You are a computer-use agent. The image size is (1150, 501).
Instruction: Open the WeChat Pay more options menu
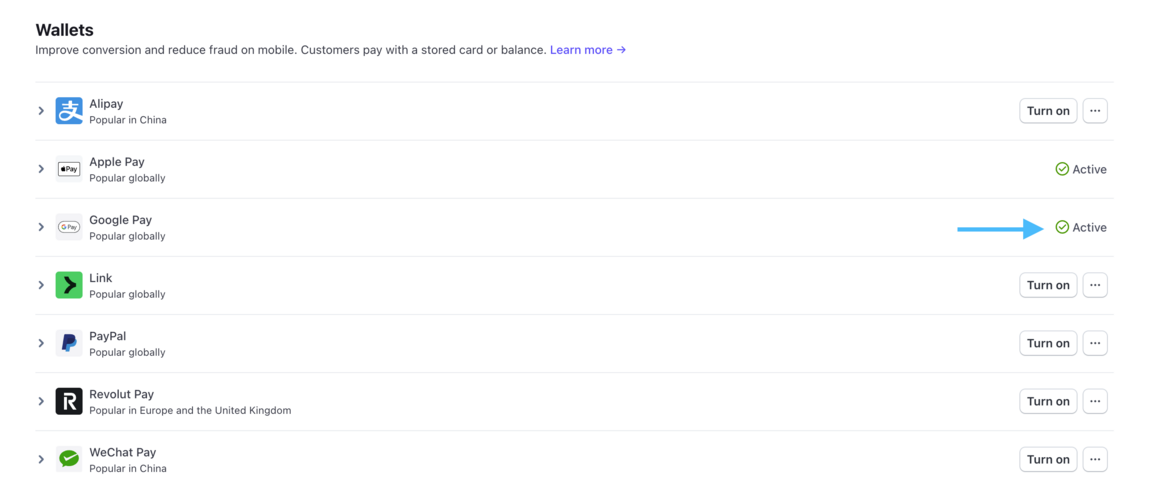tap(1095, 459)
